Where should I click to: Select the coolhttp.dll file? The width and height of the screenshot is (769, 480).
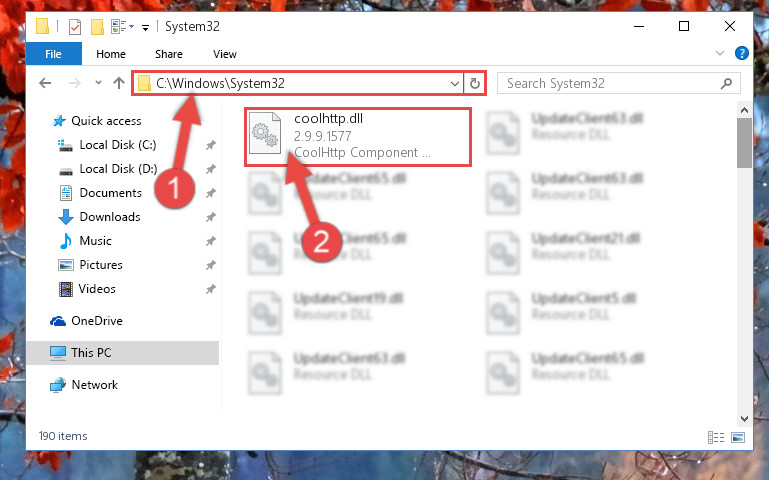[x=358, y=136]
